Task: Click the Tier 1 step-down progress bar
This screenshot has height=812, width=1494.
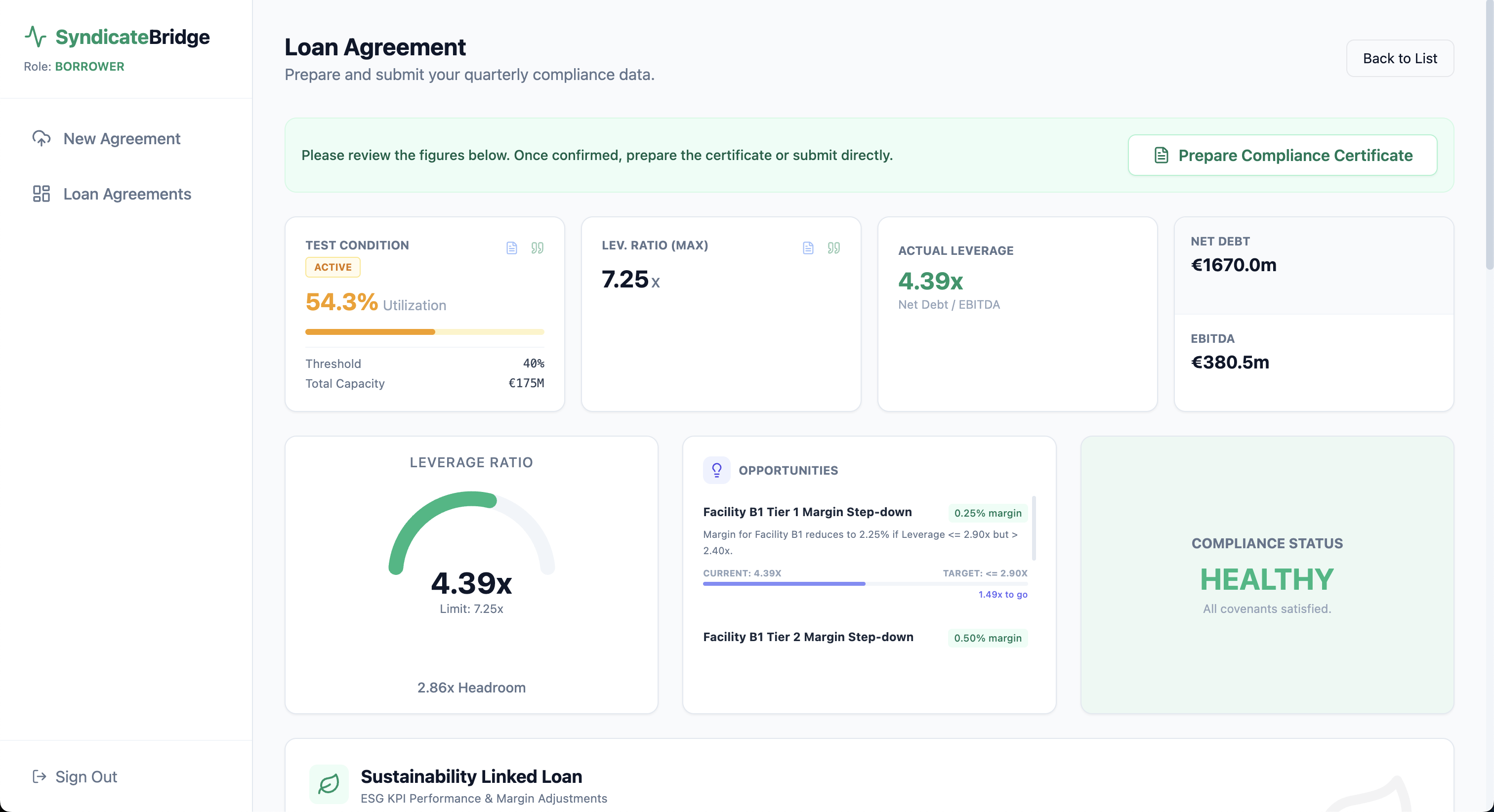Action: pos(865,583)
